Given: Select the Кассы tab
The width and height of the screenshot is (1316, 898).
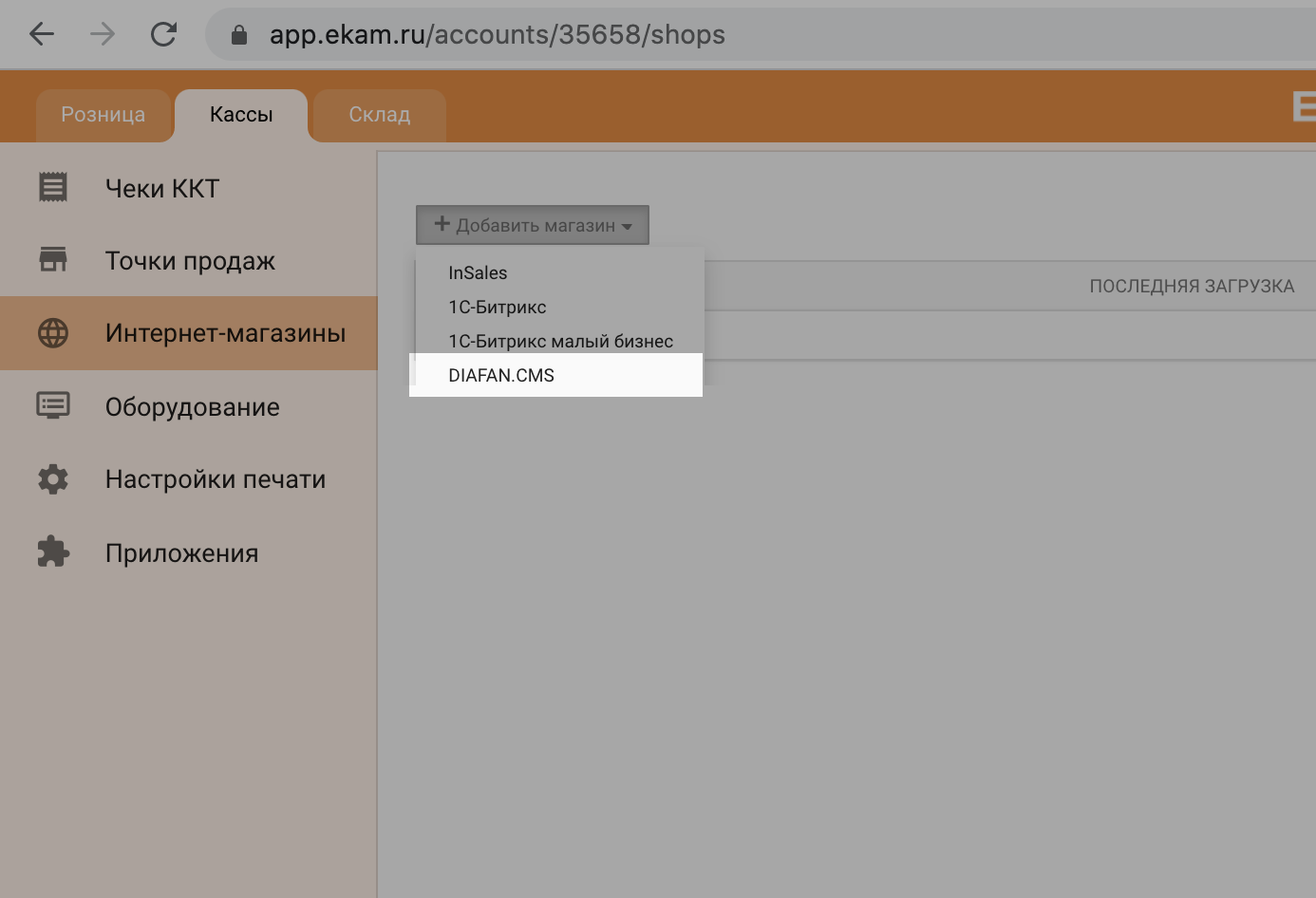Looking at the screenshot, I should (x=241, y=115).
